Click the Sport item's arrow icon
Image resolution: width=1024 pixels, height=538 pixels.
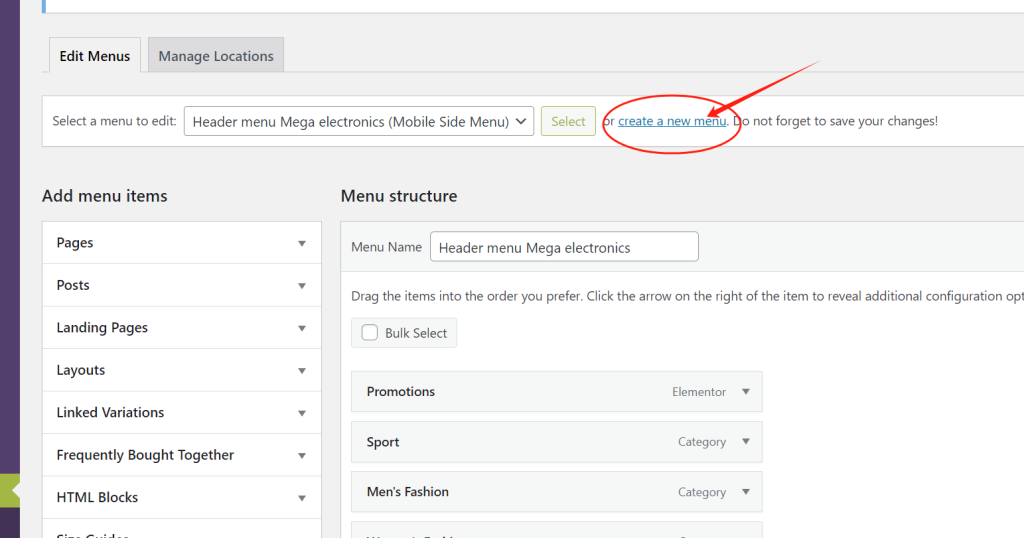746,442
